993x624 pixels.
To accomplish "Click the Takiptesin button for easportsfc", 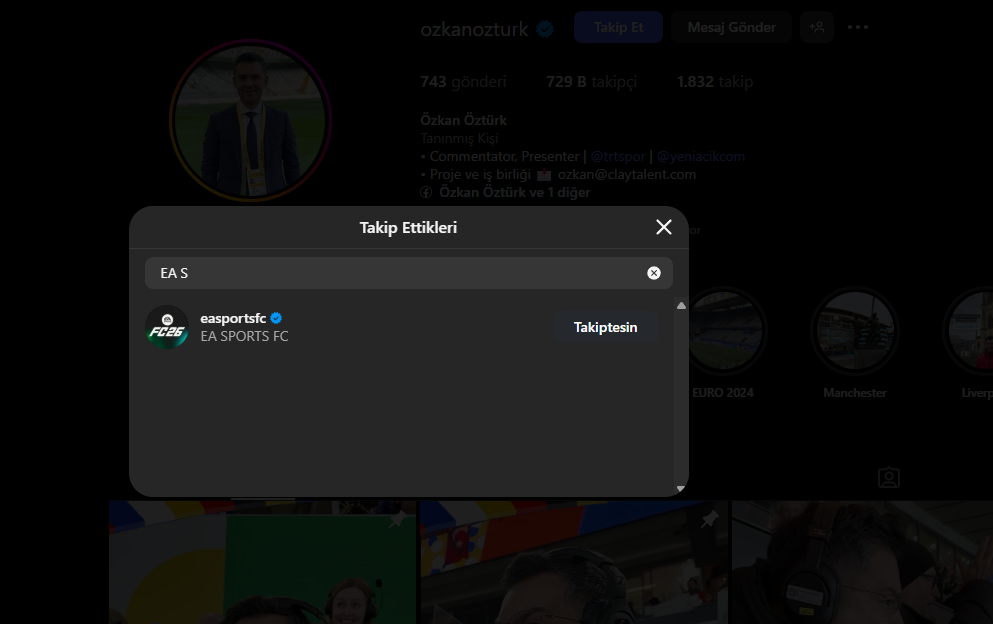I will 605,328.
